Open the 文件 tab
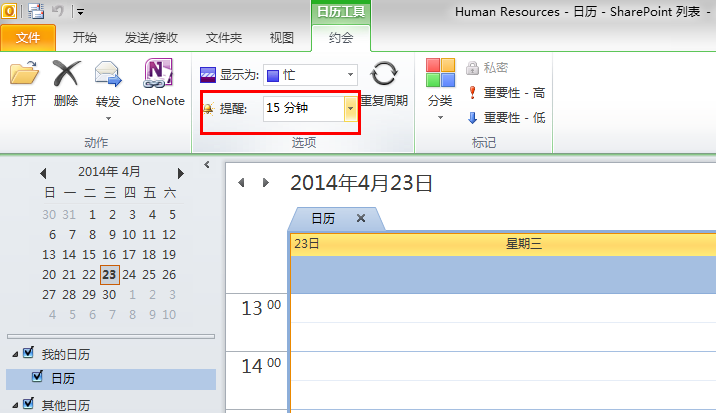 [28, 37]
